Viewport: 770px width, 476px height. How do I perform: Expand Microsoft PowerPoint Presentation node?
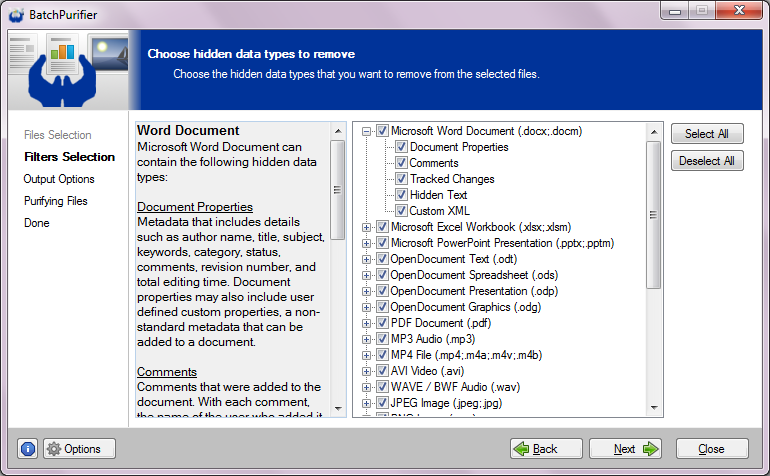click(x=366, y=243)
